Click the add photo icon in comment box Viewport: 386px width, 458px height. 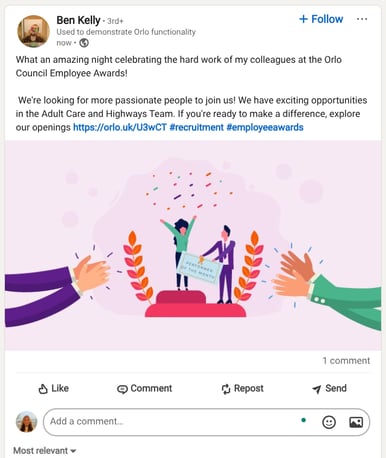(356, 422)
